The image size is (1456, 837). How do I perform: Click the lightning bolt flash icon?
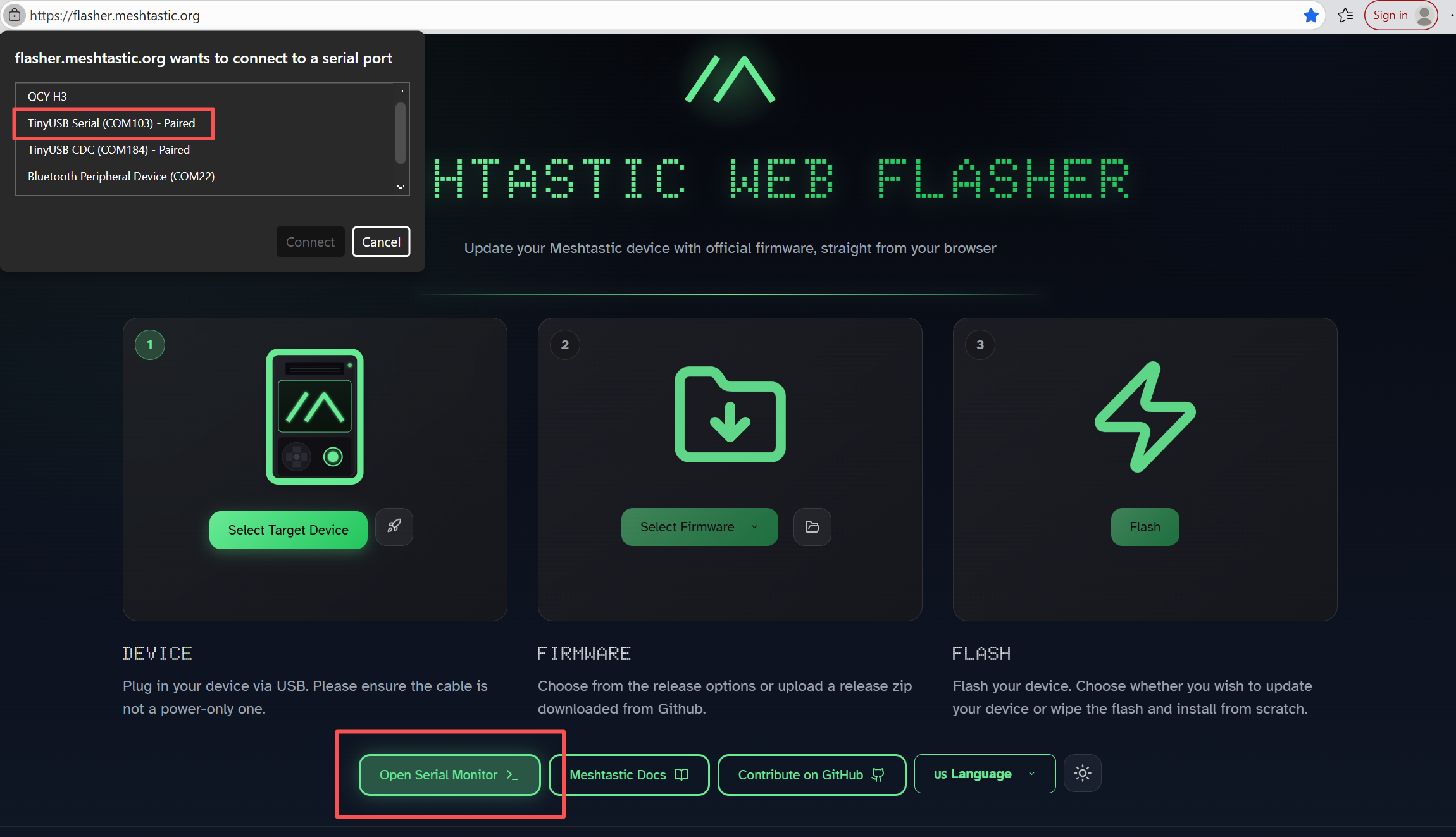(x=1145, y=416)
